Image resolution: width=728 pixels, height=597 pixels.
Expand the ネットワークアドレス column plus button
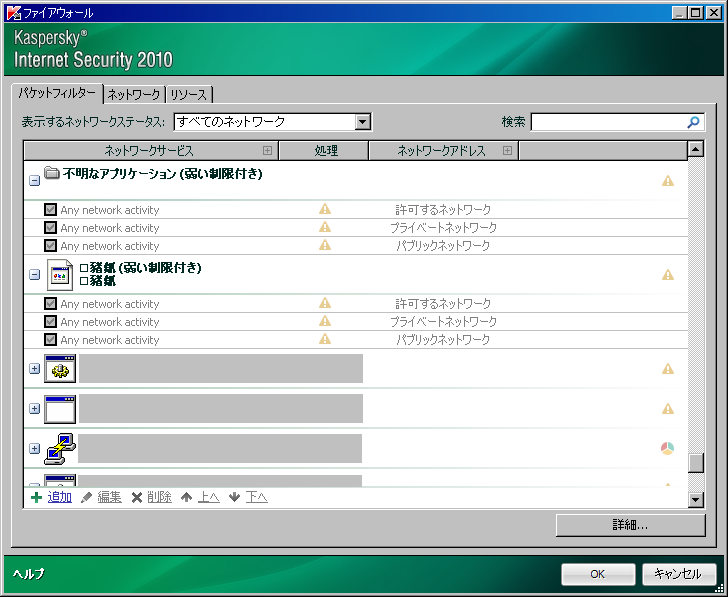pyautogui.click(x=507, y=150)
